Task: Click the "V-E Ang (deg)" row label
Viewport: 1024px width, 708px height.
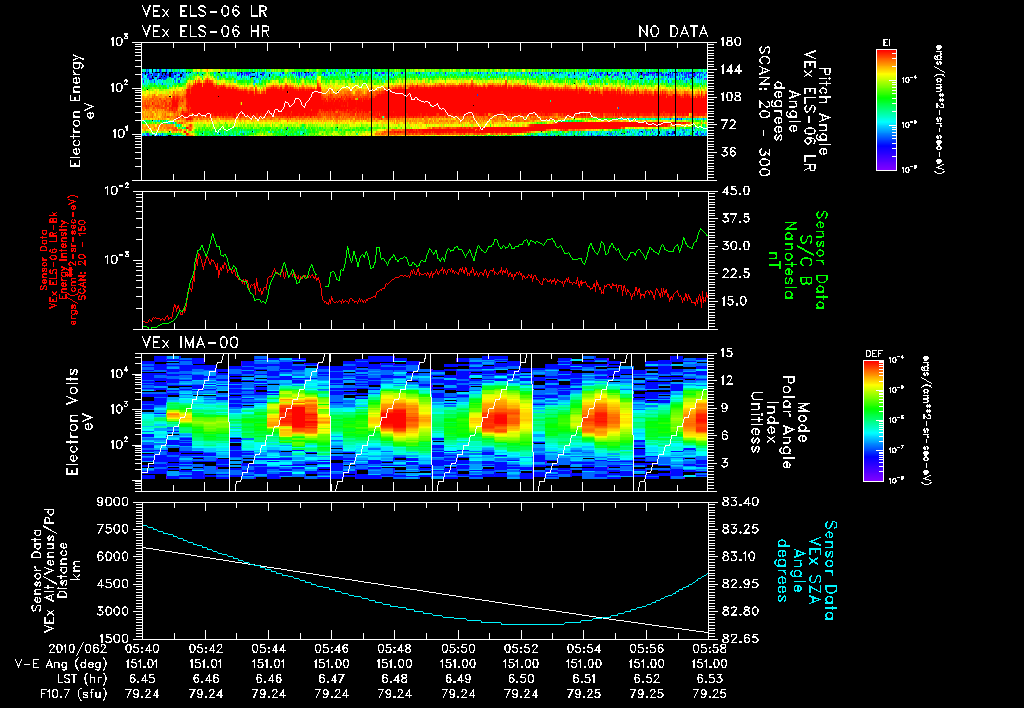Action: click(x=61, y=663)
